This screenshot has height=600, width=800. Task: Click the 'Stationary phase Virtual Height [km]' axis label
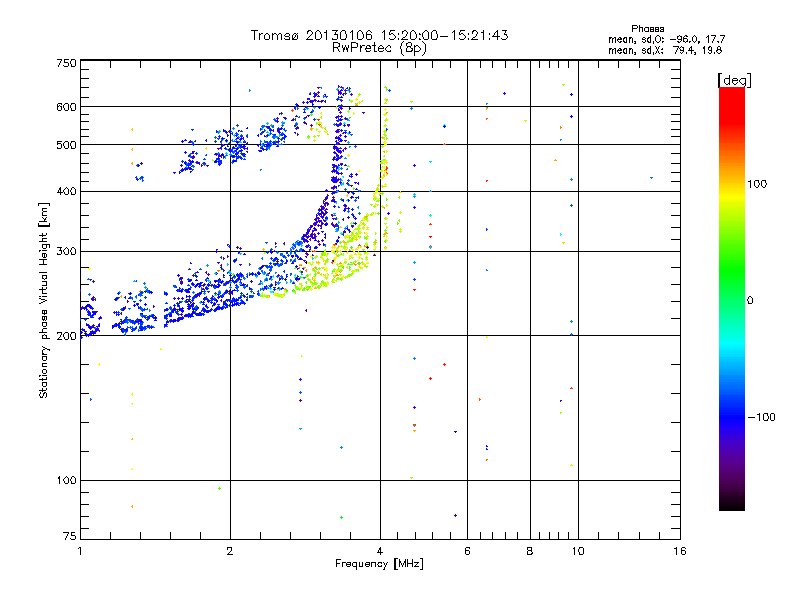coord(44,301)
